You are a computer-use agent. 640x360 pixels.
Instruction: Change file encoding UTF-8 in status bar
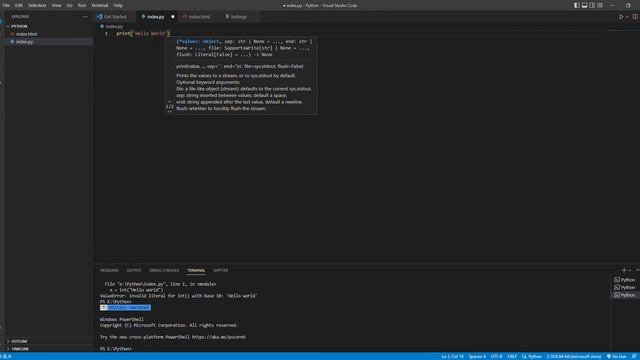point(497,356)
